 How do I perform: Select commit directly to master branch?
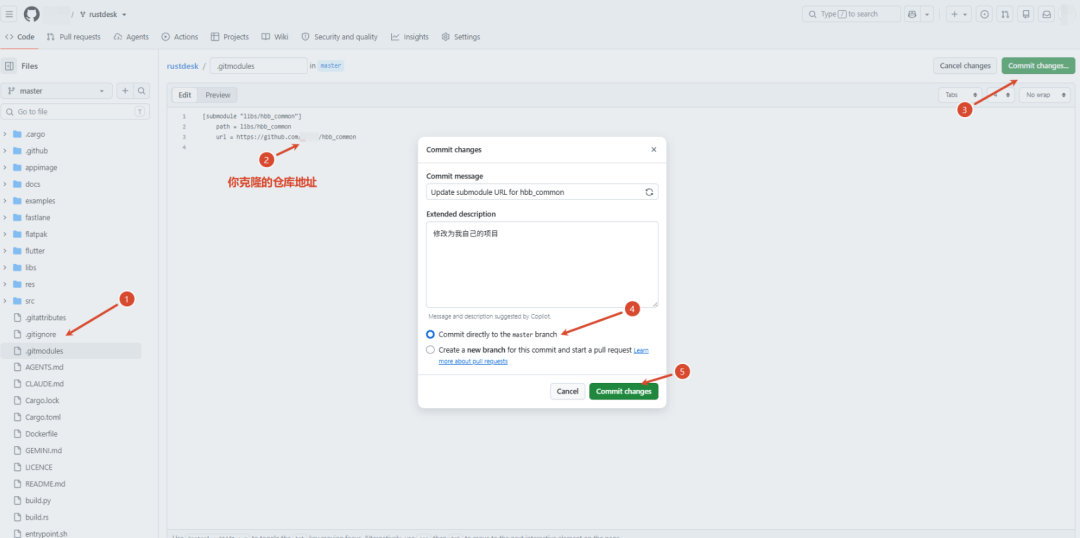[430, 334]
